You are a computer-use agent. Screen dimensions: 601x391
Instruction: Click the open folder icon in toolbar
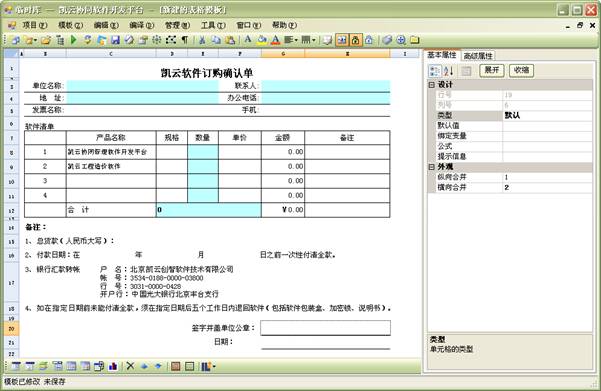46,39
